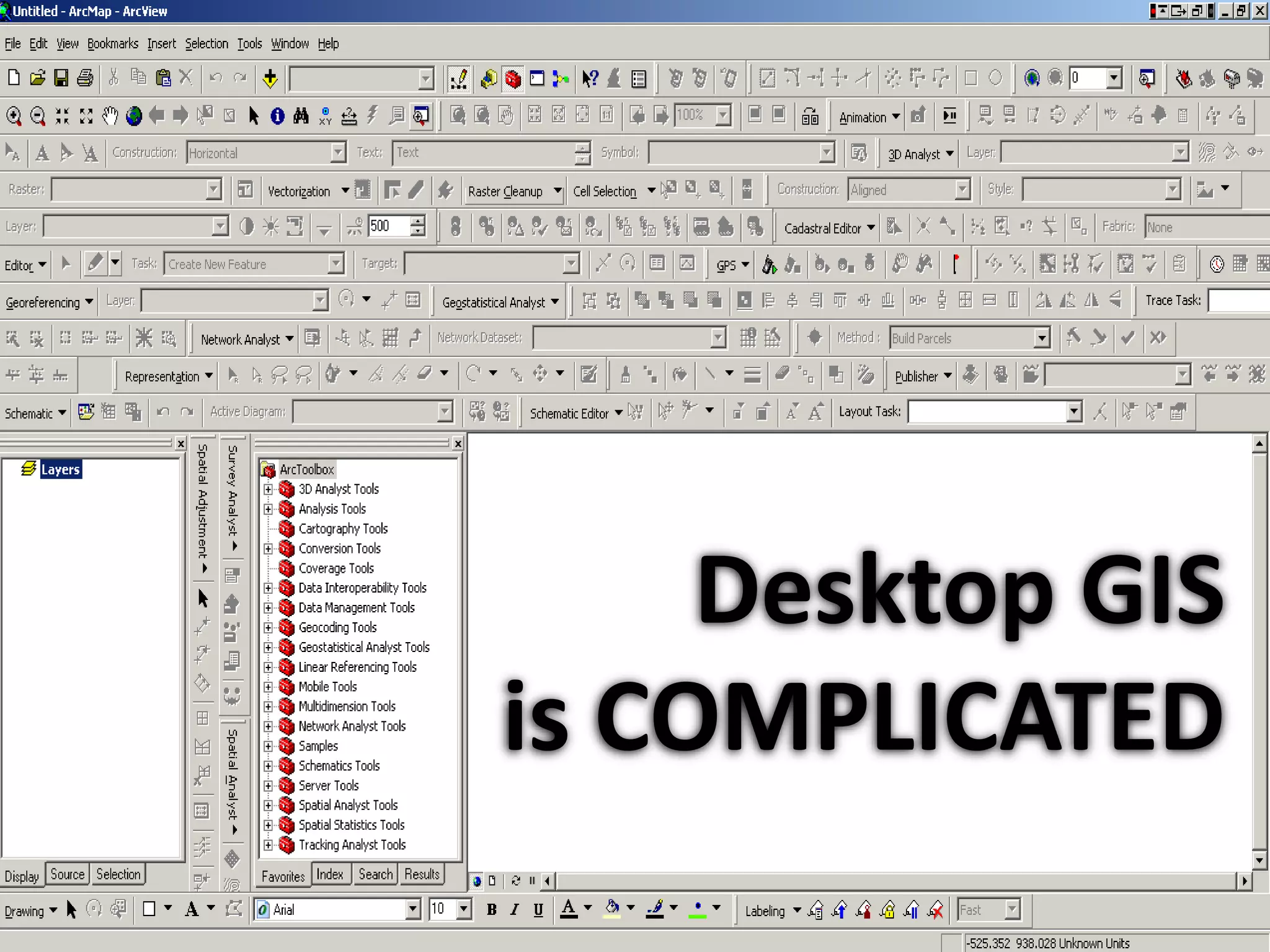Click the Undo arrow icon
The width and height of the screenshot is (1270, 952).
click(x=215, y=78)
